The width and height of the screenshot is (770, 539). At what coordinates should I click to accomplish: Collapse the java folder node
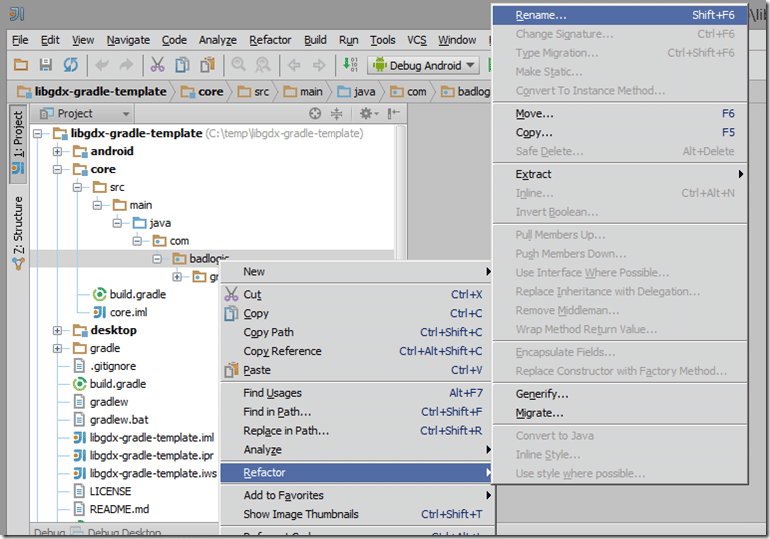[117, 223]
